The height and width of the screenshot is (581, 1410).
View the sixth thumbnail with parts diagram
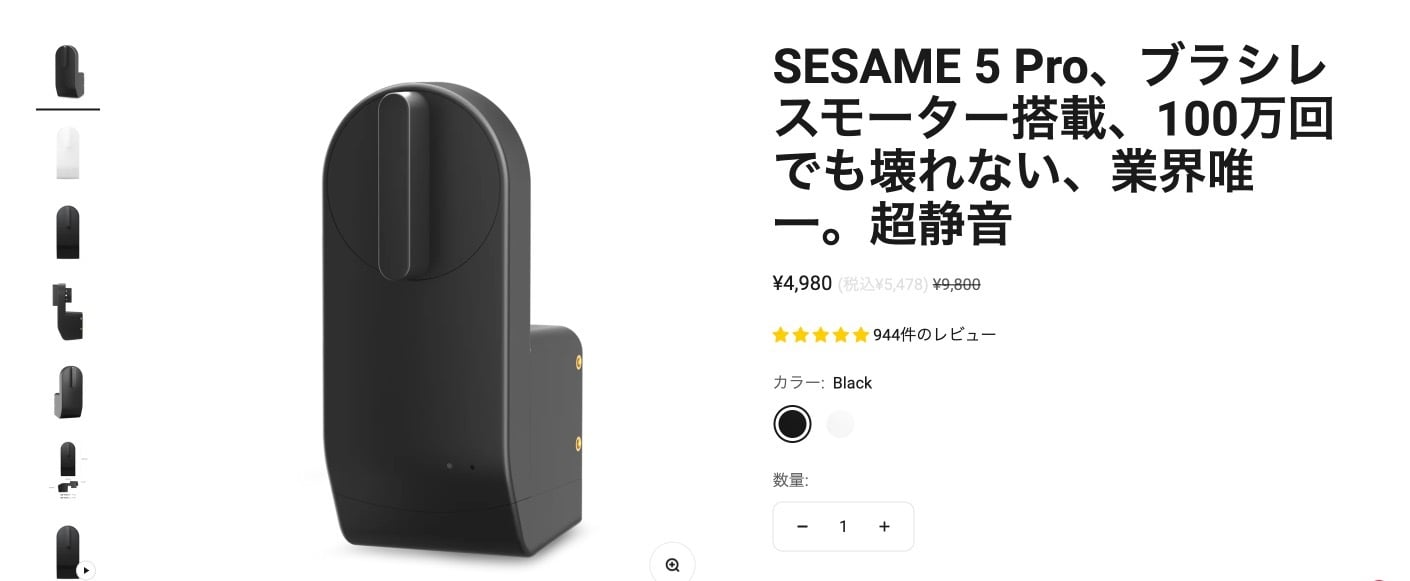click(x=68, y=470)
